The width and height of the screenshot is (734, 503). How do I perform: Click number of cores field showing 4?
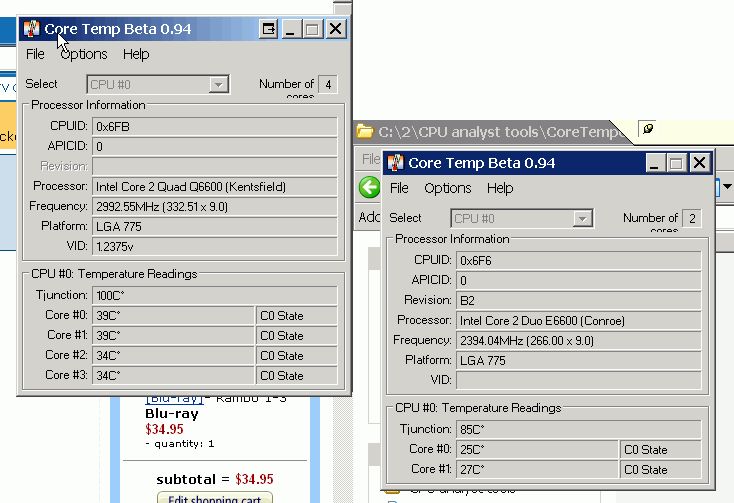(328, 85)
